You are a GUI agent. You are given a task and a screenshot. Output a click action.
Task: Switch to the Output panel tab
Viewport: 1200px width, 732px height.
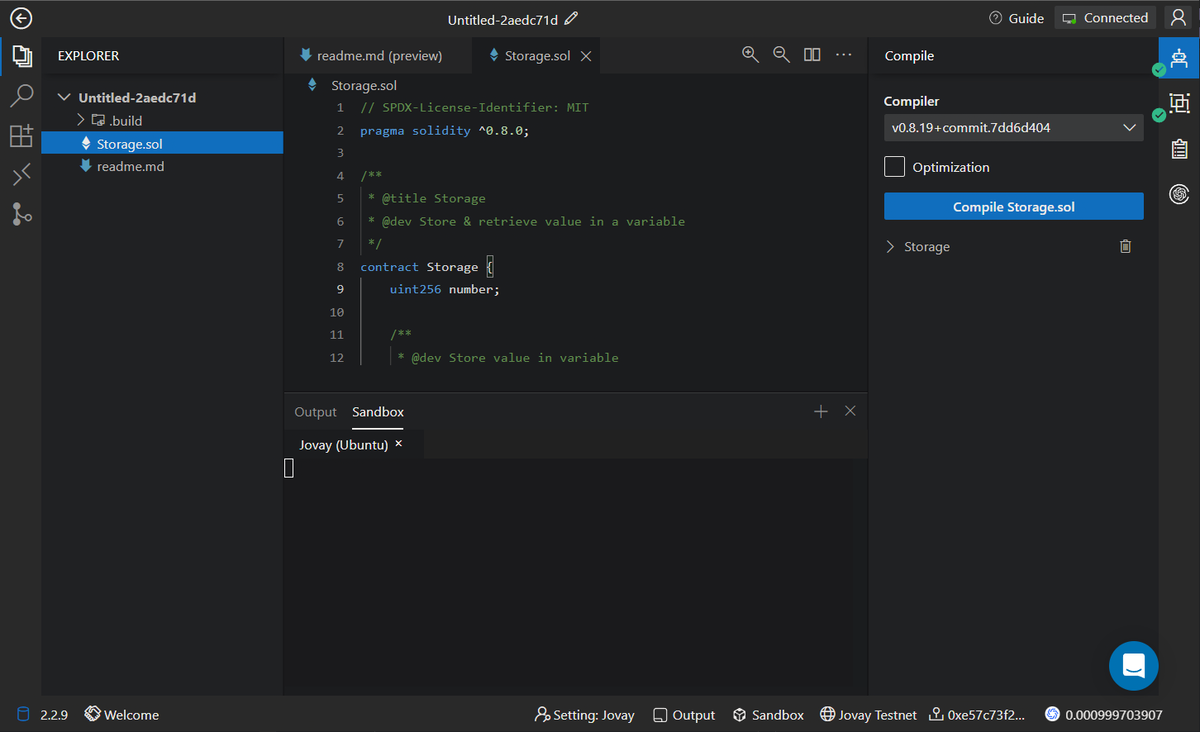[x=315, y=412]
